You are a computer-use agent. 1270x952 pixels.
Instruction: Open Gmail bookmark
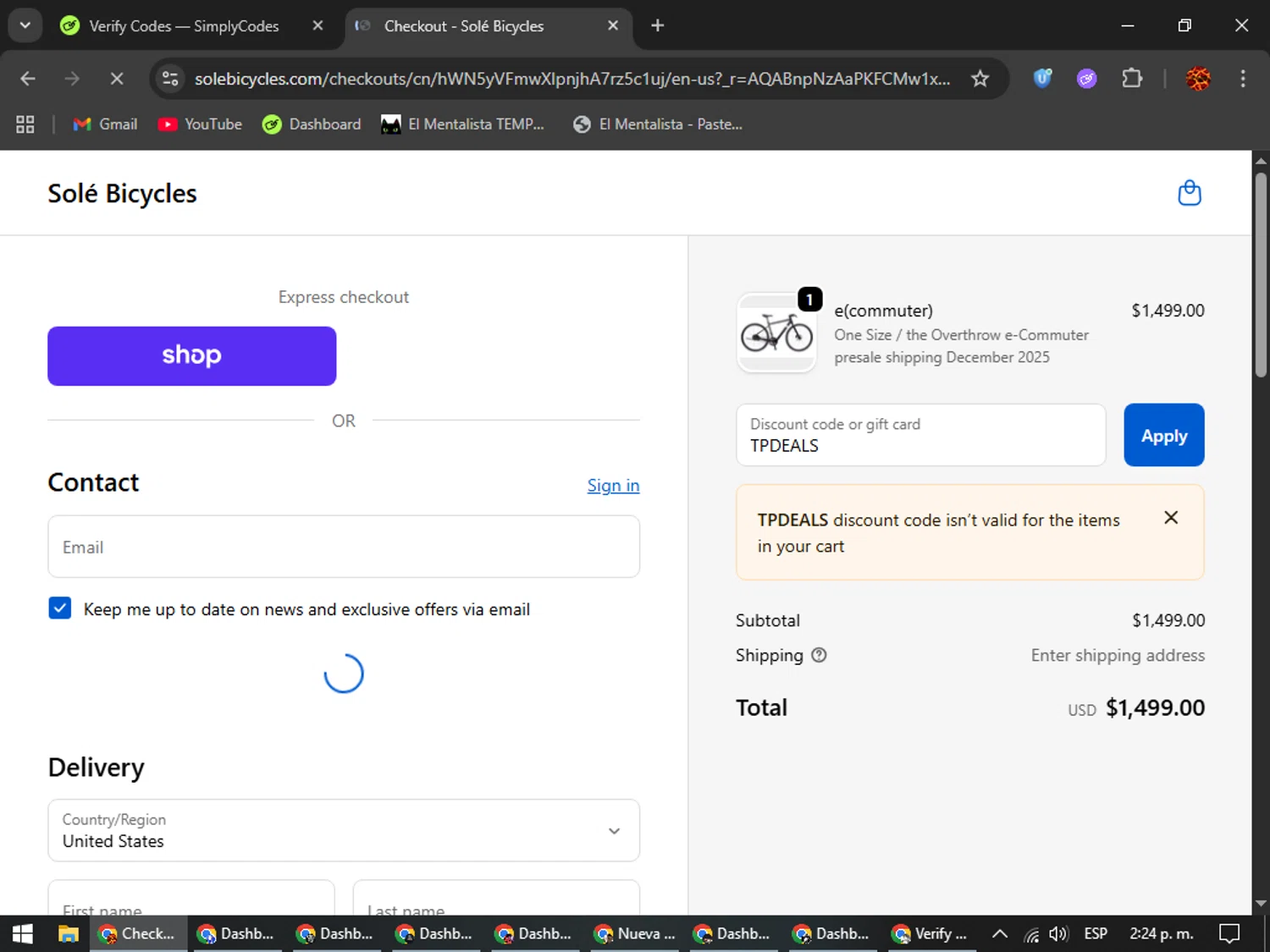[x=105, y=124]
